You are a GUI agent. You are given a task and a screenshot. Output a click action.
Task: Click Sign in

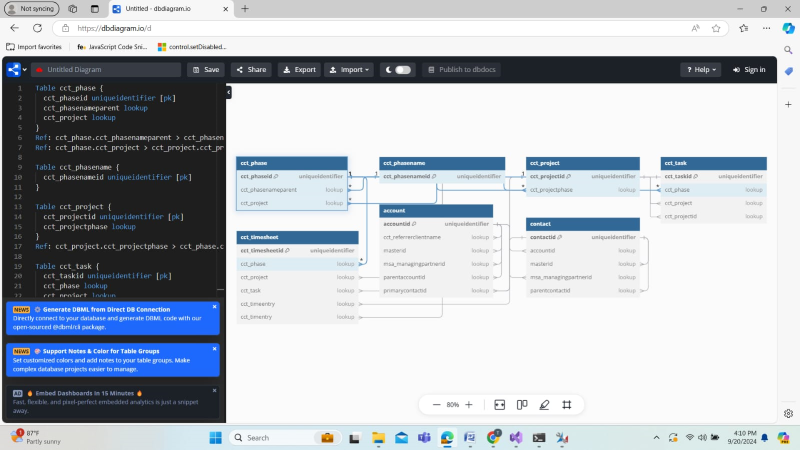coord(749,70)
